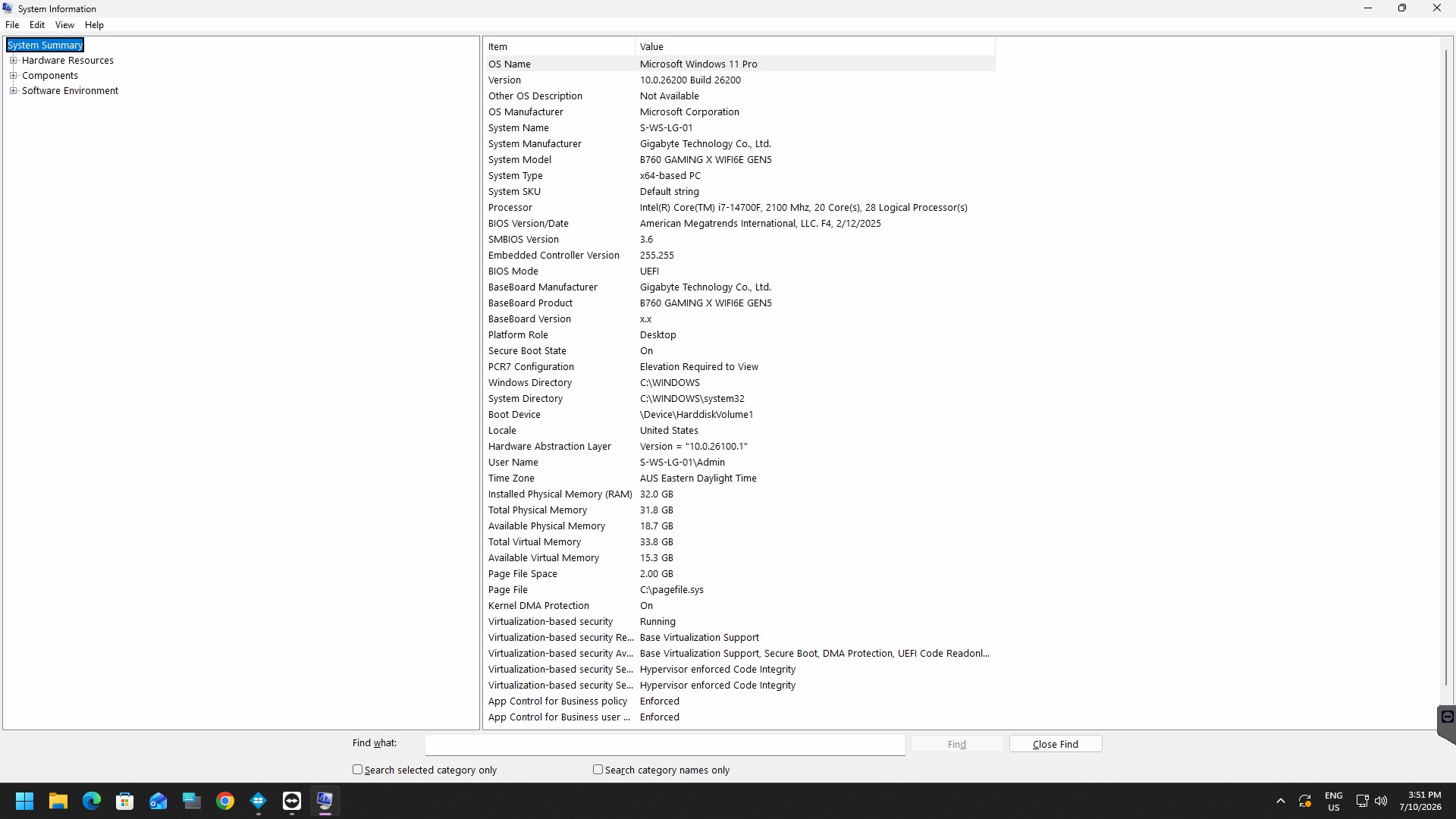Click the Close Find button
1456x819 pixels.
1056,744
